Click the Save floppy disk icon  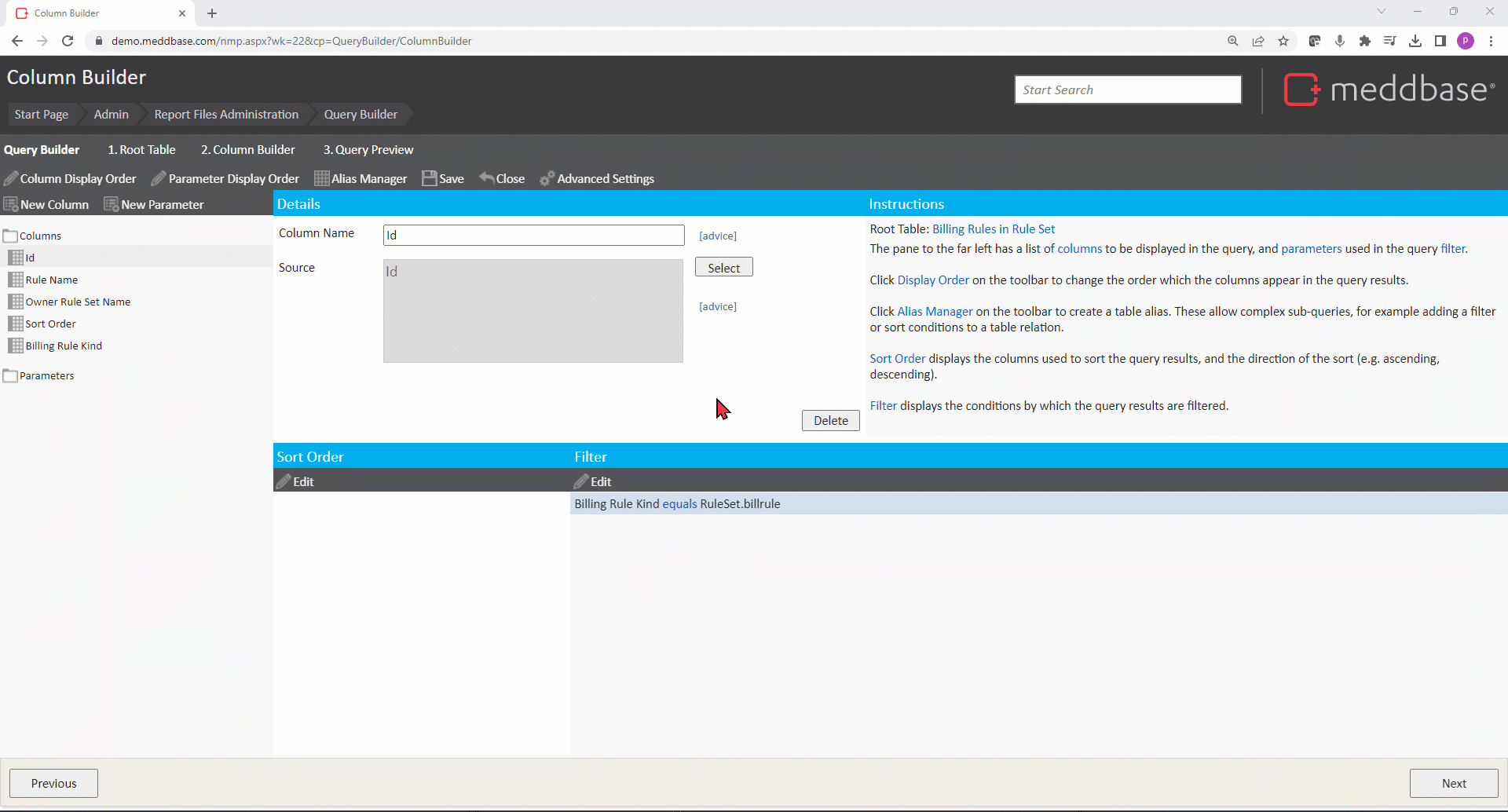click(429, 178)
